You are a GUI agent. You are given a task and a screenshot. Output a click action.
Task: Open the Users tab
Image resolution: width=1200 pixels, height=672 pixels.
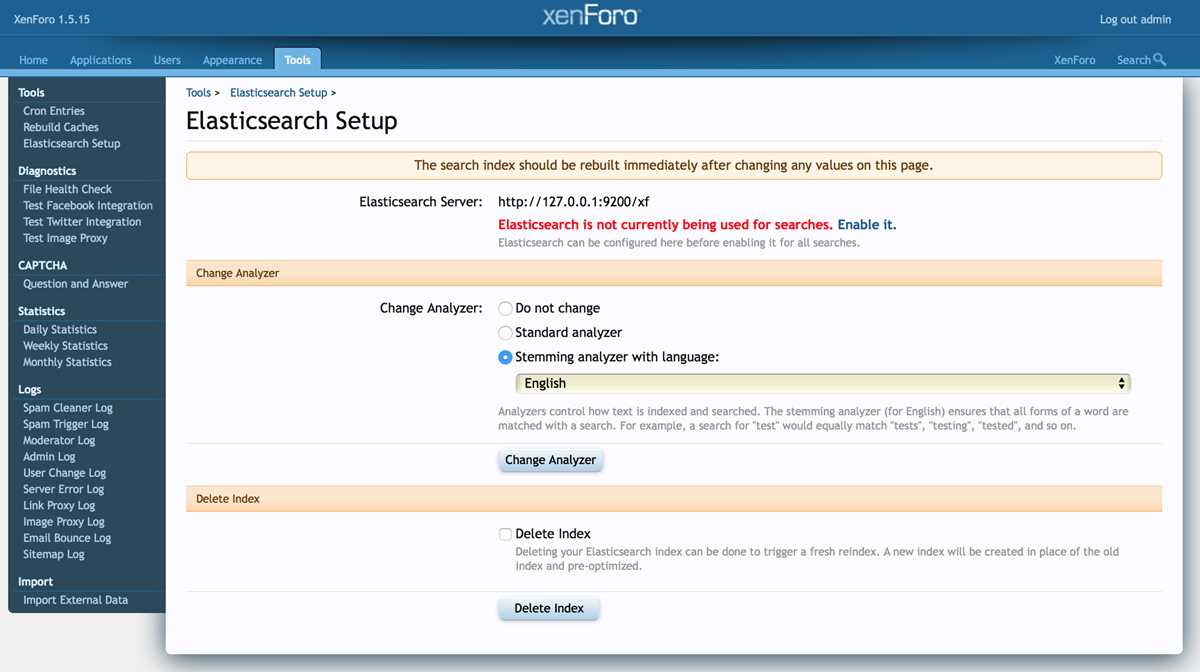point(167,60)
